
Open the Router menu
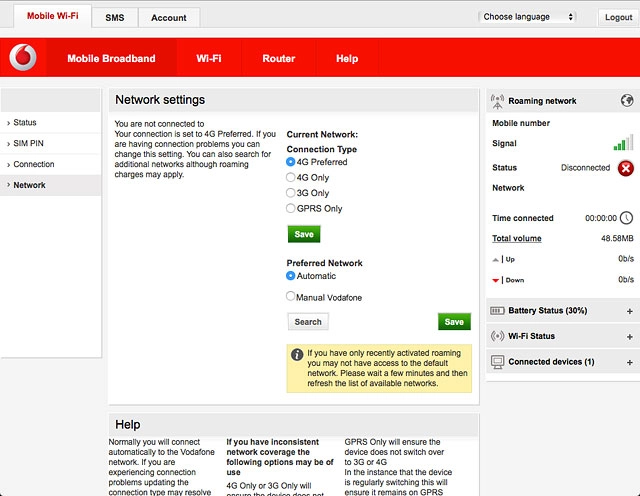pos(278,59)
